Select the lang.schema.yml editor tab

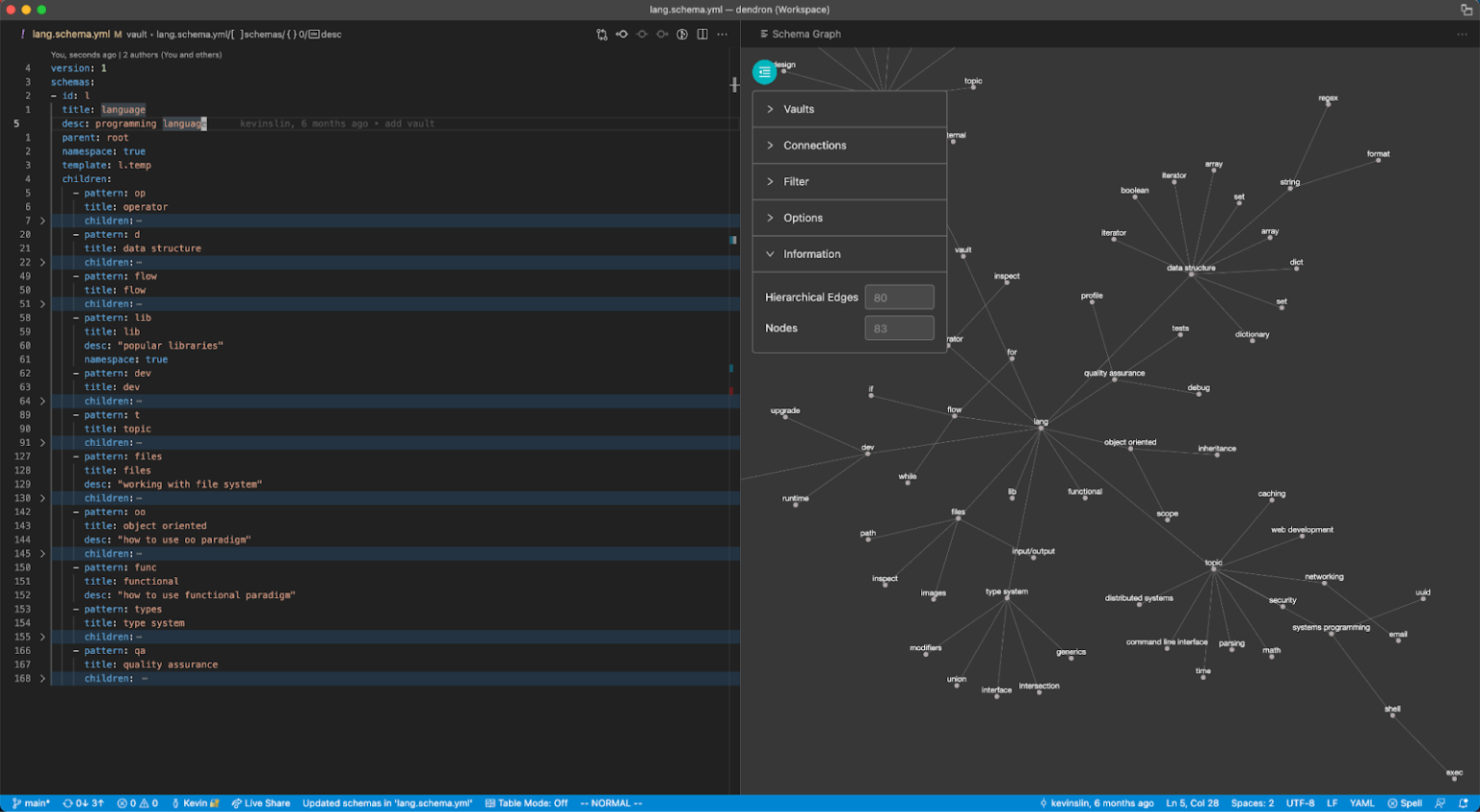70,35
